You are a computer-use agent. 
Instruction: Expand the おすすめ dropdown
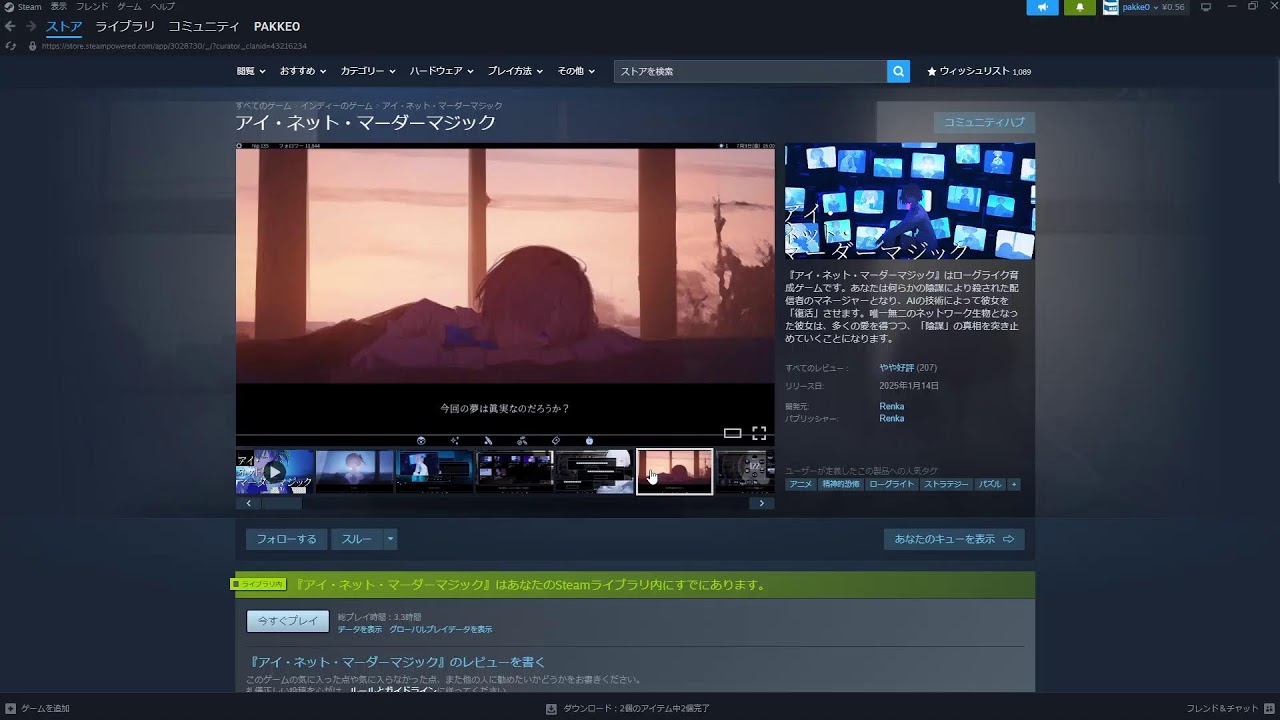(303, 71)
